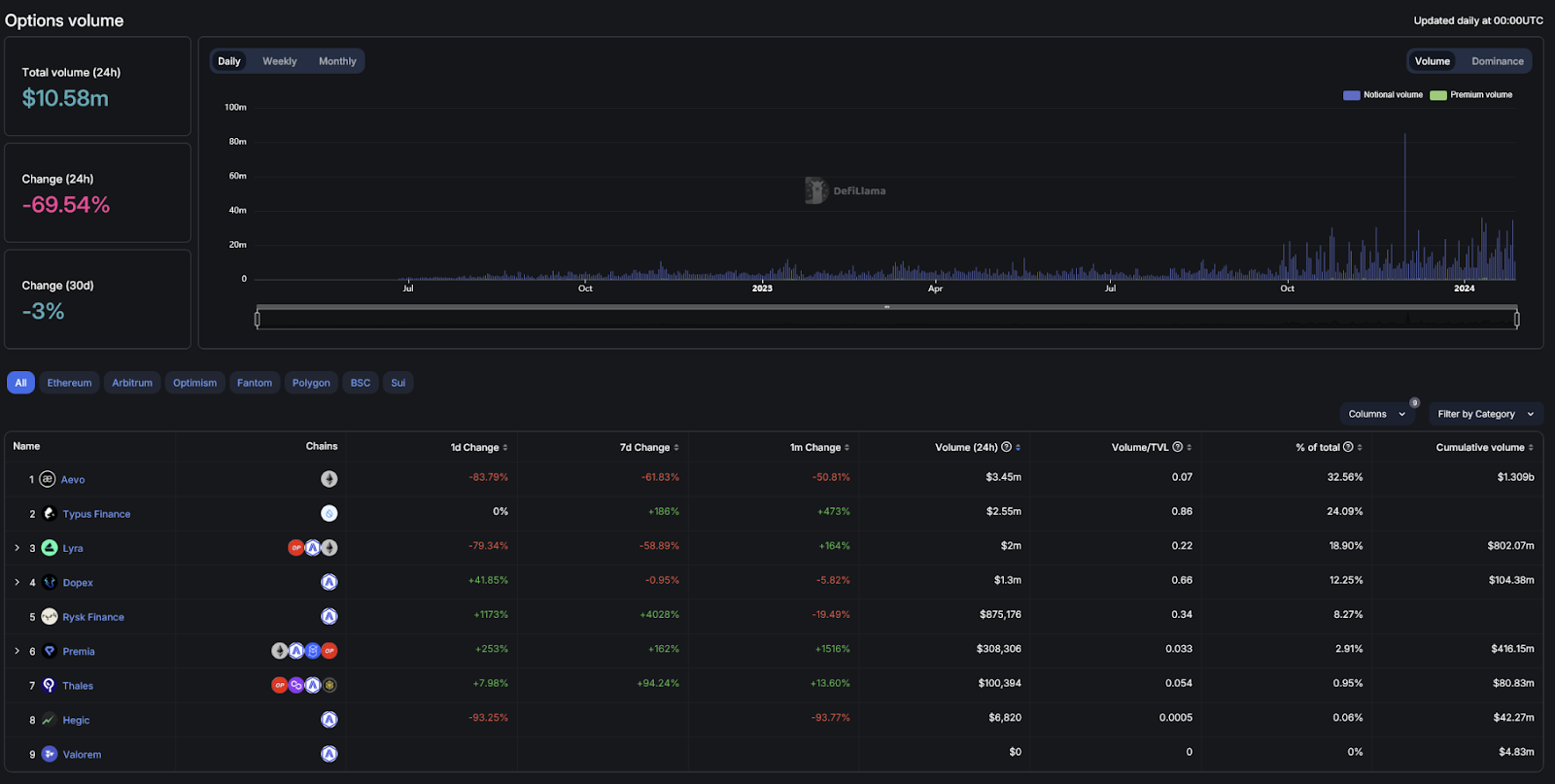This screenshot has height=784, width=1555.
Task: Sort by the Volume (24h) column arrows
Action: (1018, 448)
